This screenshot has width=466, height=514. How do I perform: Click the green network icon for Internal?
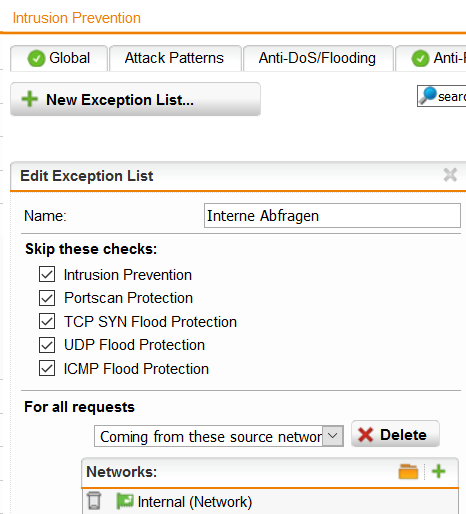point(125,501)
